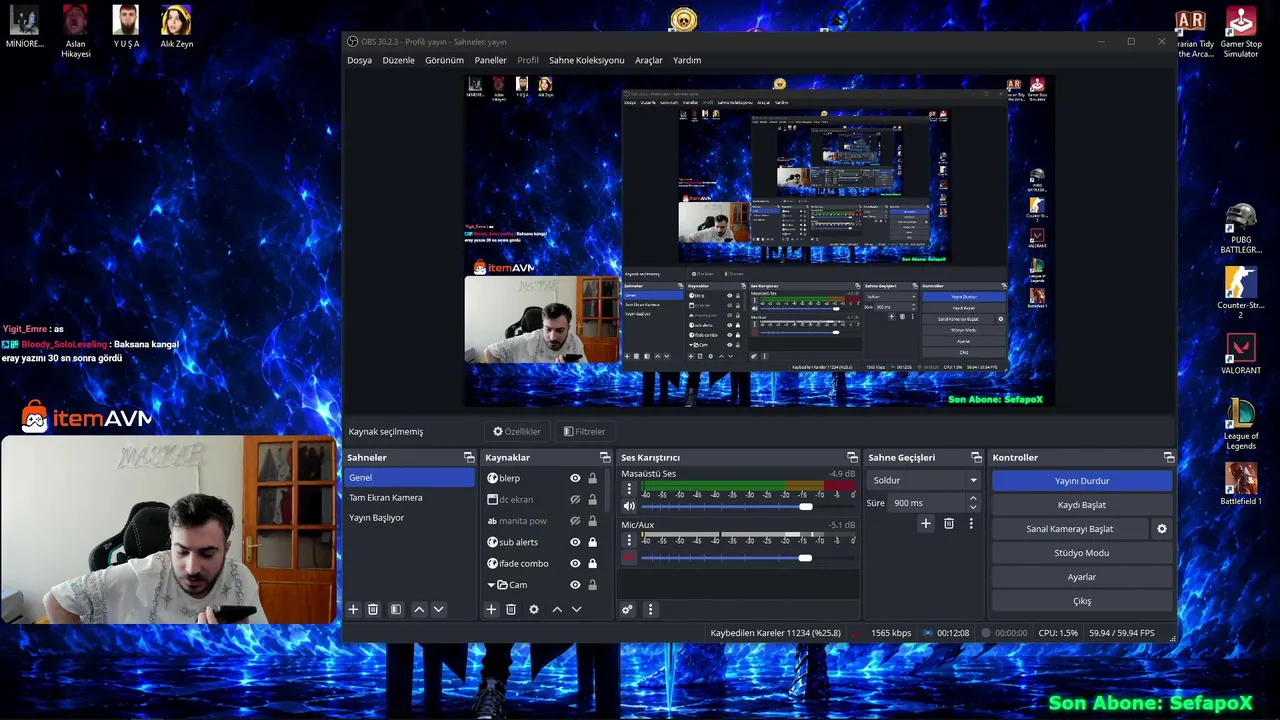Viewport: 1280px width, 720px height.
Task: Open Counter-Strike 2 desktop shortcut
Action: pos(1241,293)
